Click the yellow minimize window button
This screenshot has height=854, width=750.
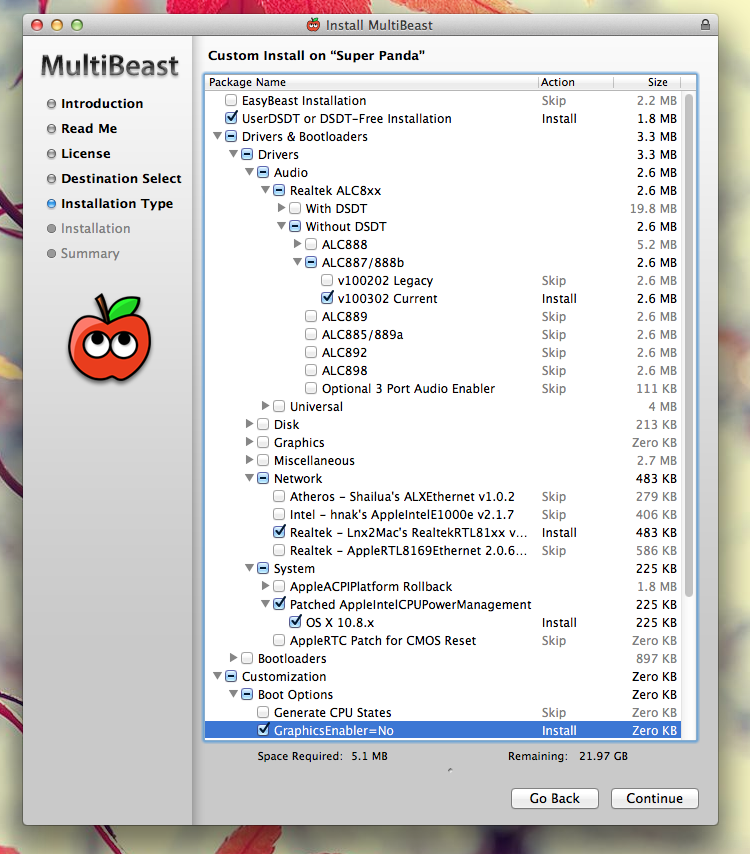pyautogui.click(x=57, y=25)
